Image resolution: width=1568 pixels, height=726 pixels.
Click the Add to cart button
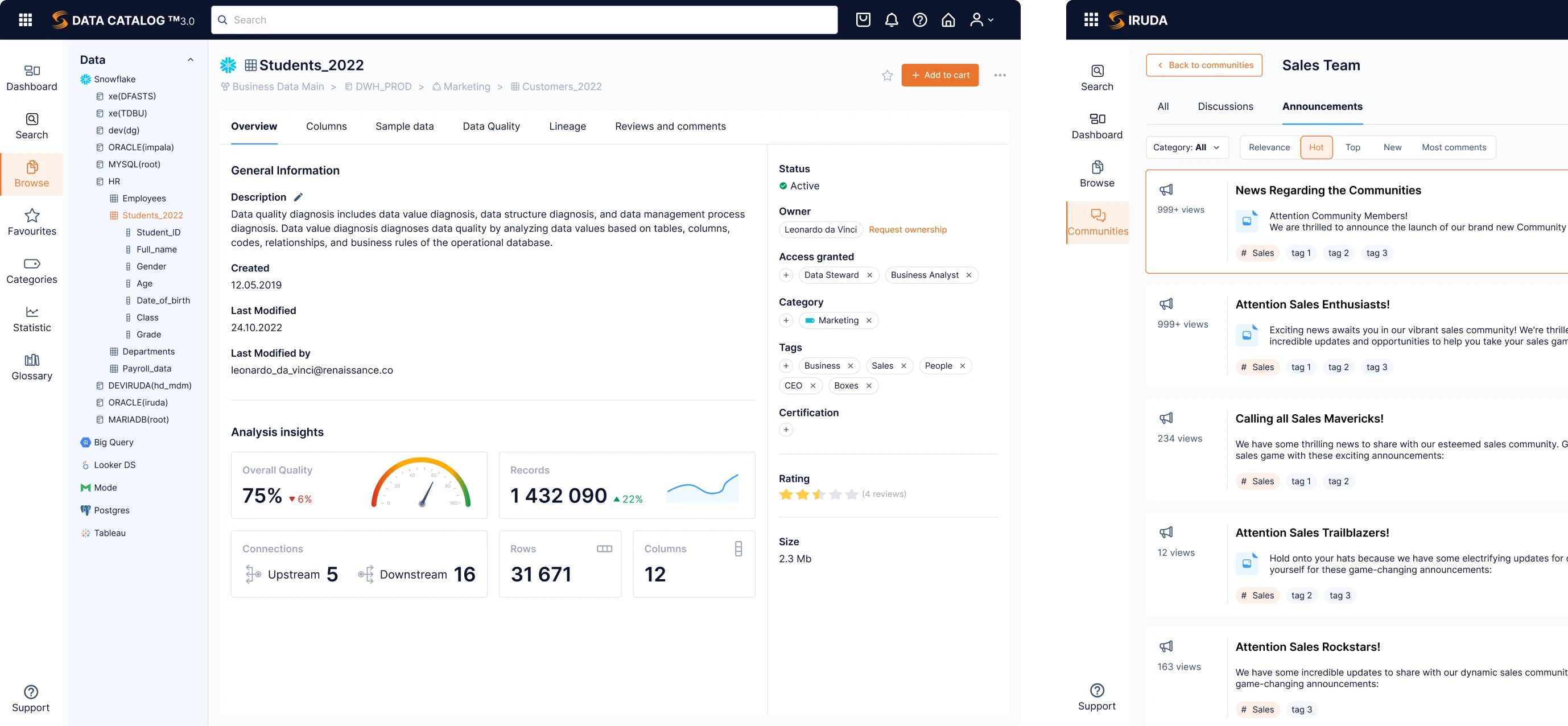pos(939,75)
